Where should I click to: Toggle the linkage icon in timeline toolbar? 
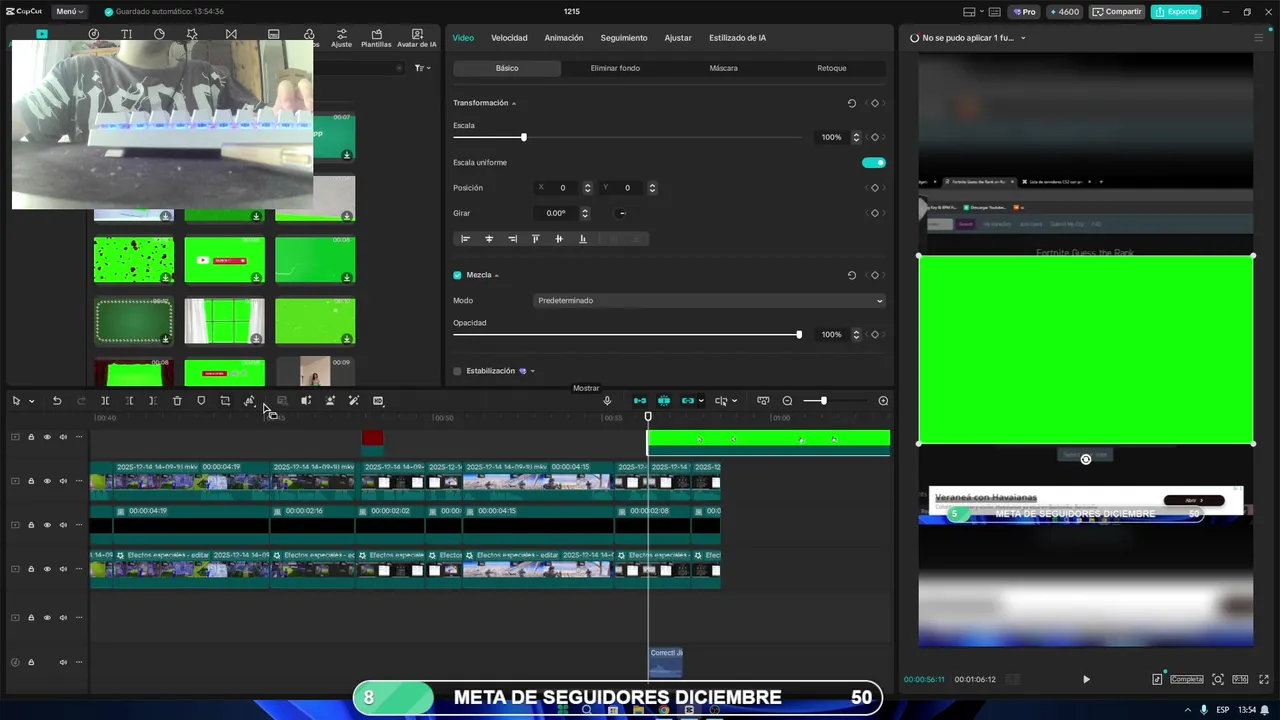(688, 401)
